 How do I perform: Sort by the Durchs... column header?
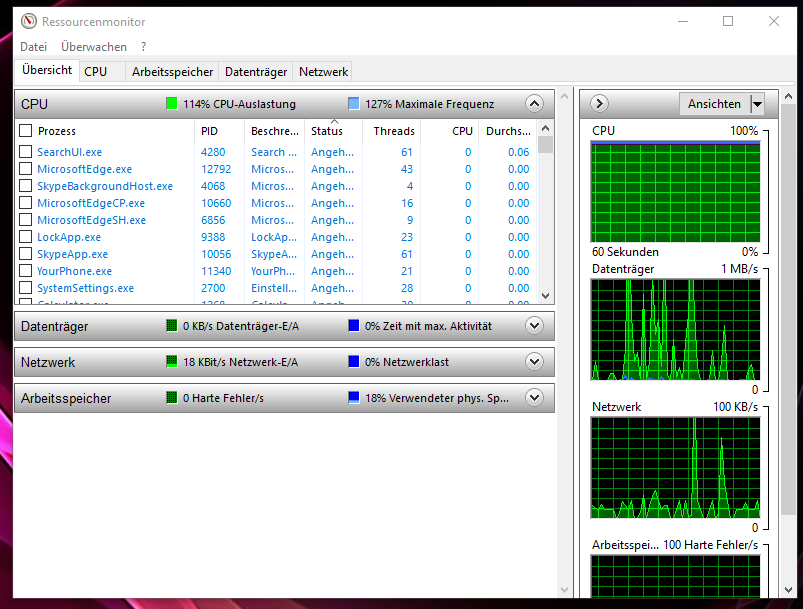pyautogui.click(x=508, y=131)
